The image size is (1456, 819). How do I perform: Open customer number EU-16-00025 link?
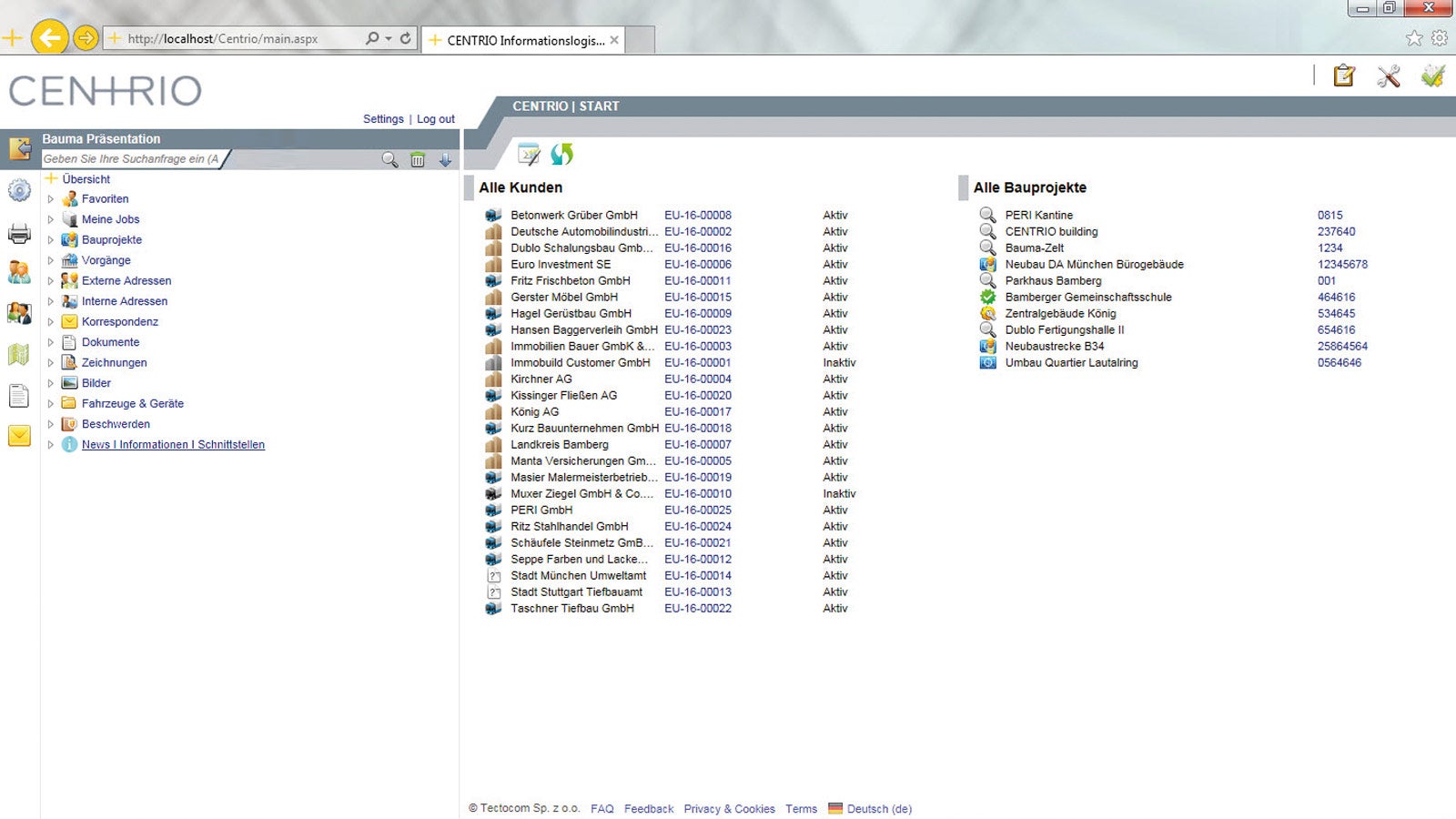pyautogui.click(x=697, y=511)
